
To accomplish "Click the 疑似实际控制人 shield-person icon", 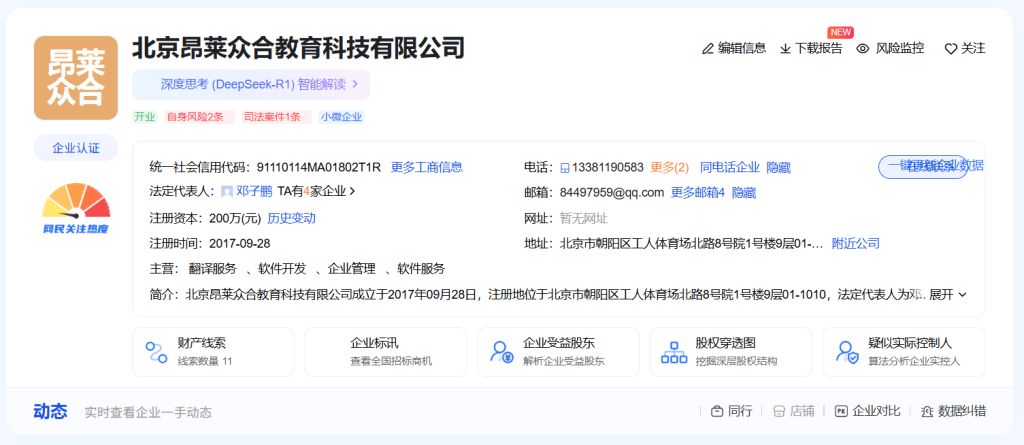I will 847,352.
